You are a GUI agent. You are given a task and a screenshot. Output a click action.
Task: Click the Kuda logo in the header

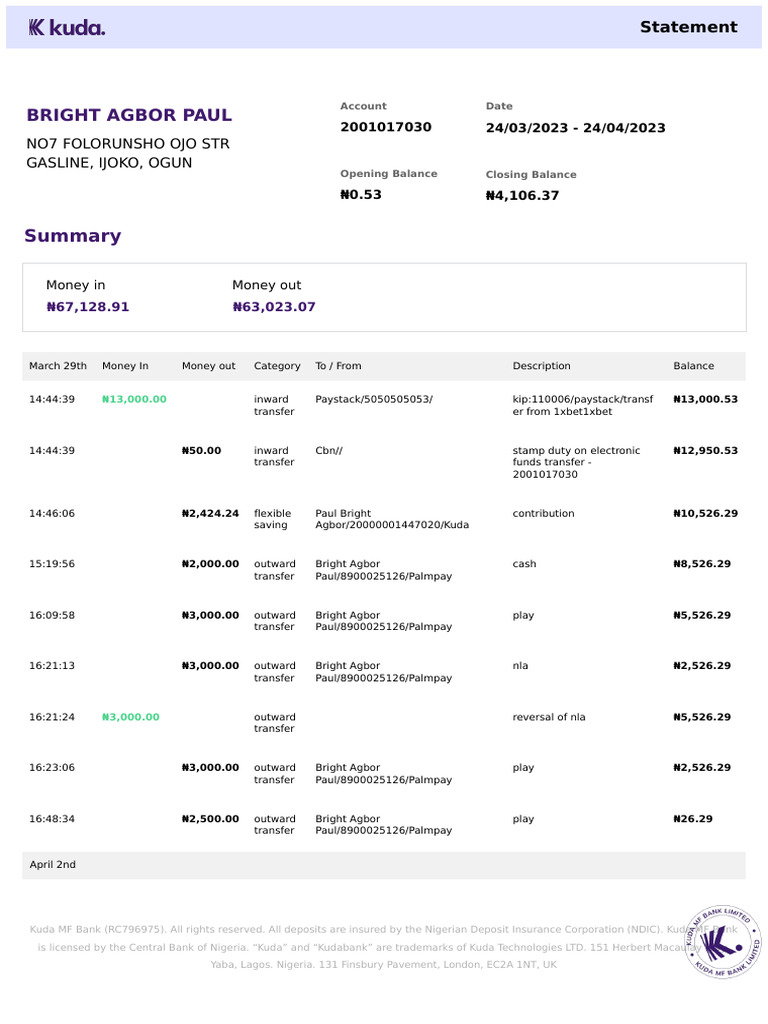click(x=66, y=28)
